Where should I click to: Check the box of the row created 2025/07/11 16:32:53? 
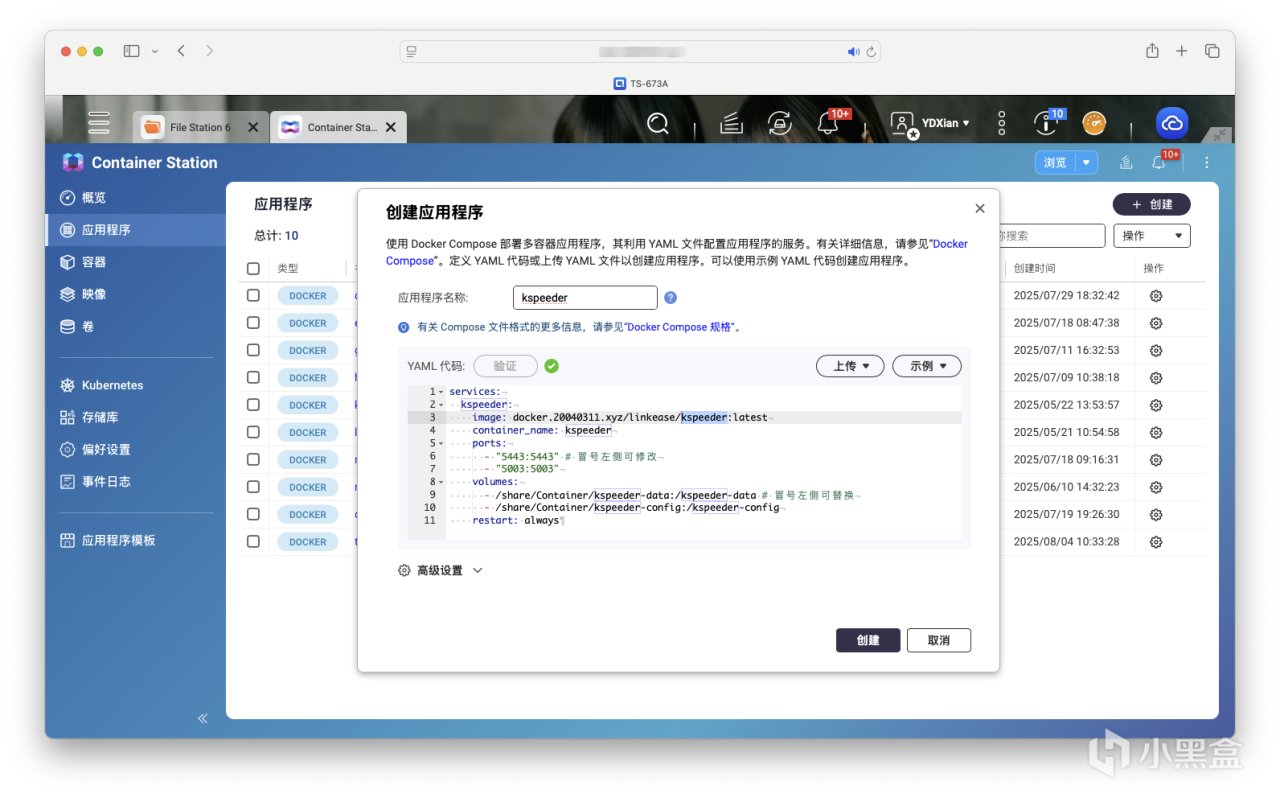tap(253, 350)
